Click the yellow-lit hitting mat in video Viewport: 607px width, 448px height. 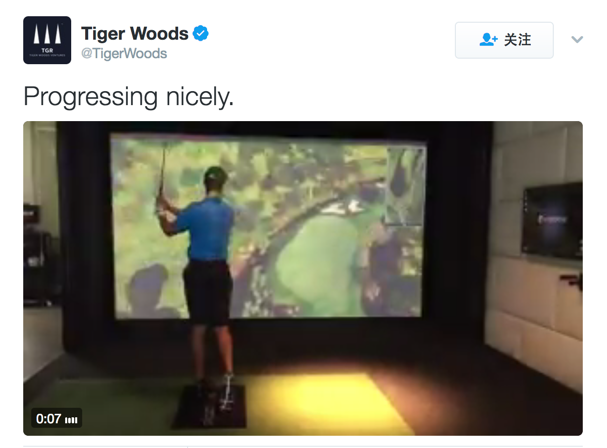coord(325,403)
